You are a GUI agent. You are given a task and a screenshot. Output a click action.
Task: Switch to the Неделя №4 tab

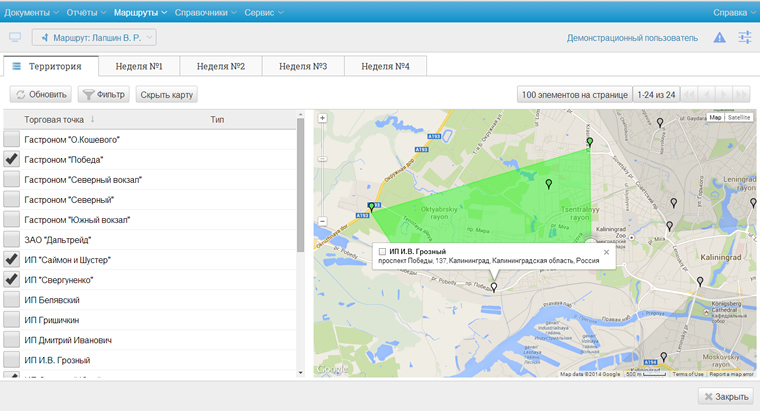(386, 66)
